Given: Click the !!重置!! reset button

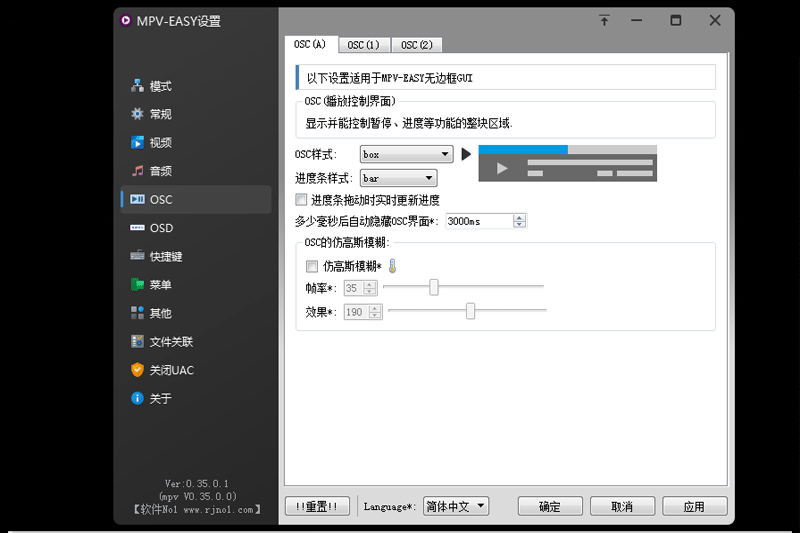Looking at the screenshot, I should pos(317,506).
